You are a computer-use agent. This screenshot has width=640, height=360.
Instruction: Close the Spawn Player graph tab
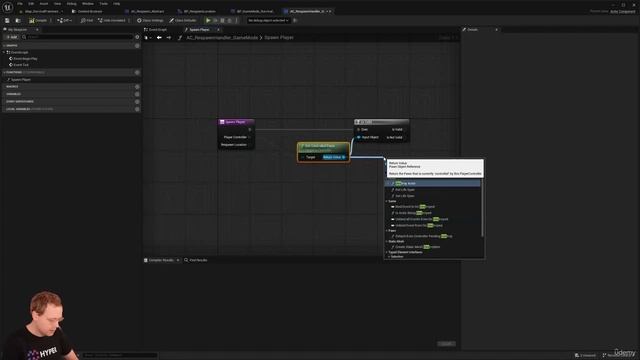[218, 30]
